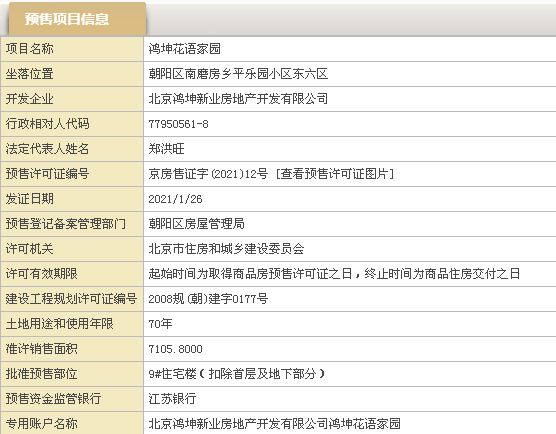Click the 建设工程规划许可证编号 label
The image size is (556, 434).
click(x=71, y=299)
